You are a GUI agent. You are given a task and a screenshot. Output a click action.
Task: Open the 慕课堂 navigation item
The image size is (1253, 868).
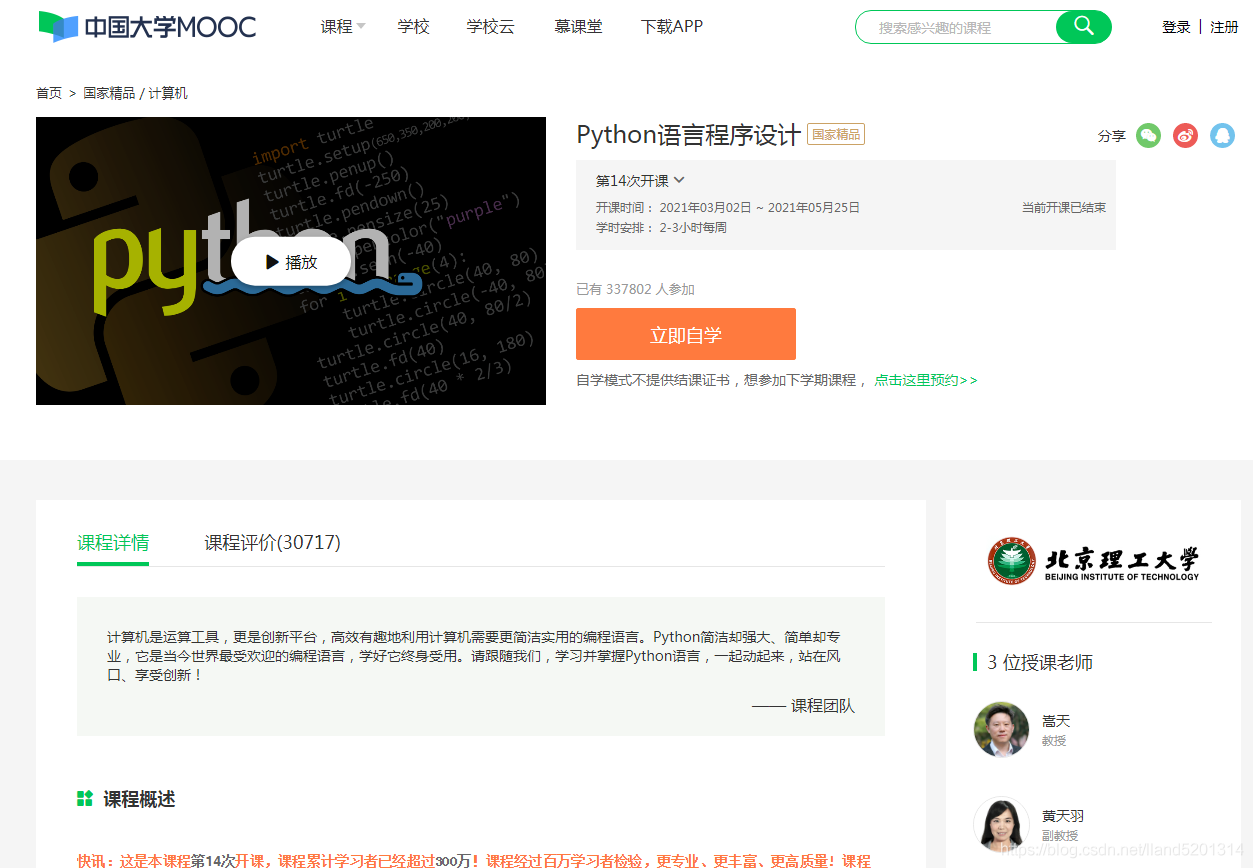tap(578, 27)
